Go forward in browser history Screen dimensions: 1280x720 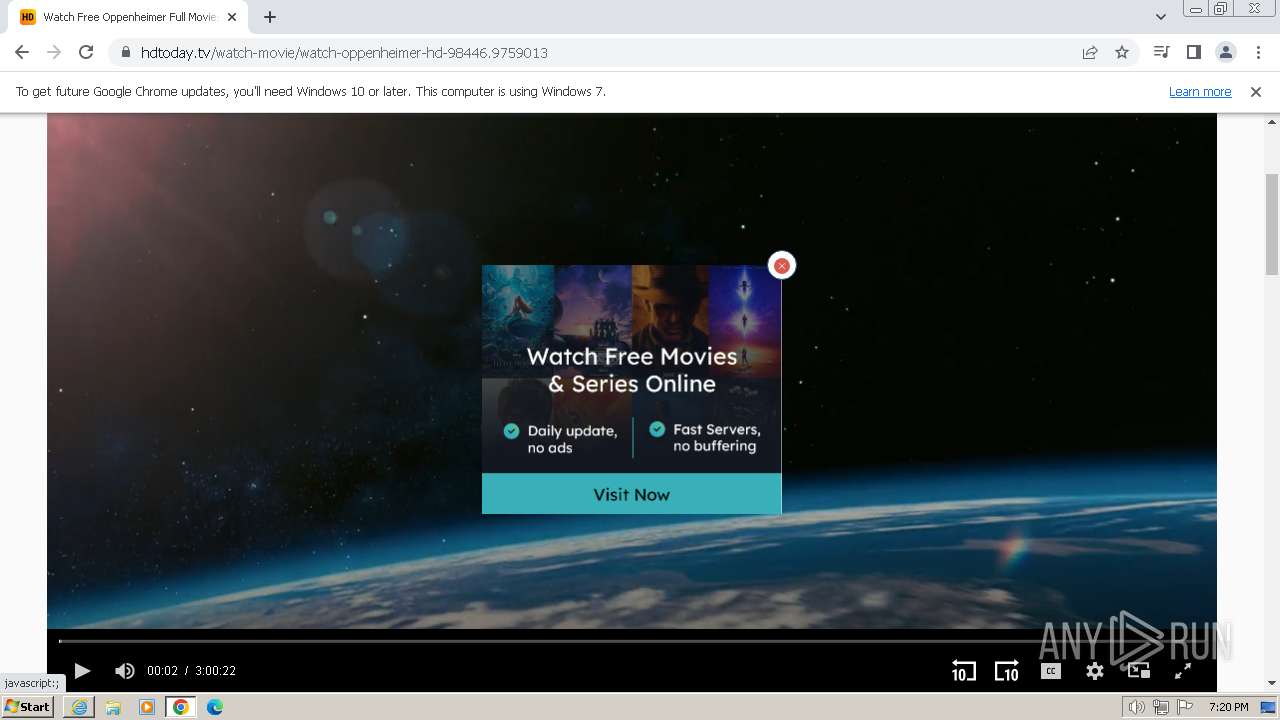point(54,52)
